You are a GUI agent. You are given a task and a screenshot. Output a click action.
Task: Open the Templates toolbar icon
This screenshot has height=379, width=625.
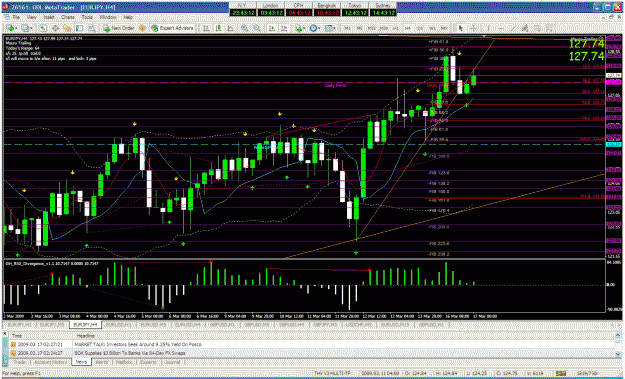(x=329, y=28)
